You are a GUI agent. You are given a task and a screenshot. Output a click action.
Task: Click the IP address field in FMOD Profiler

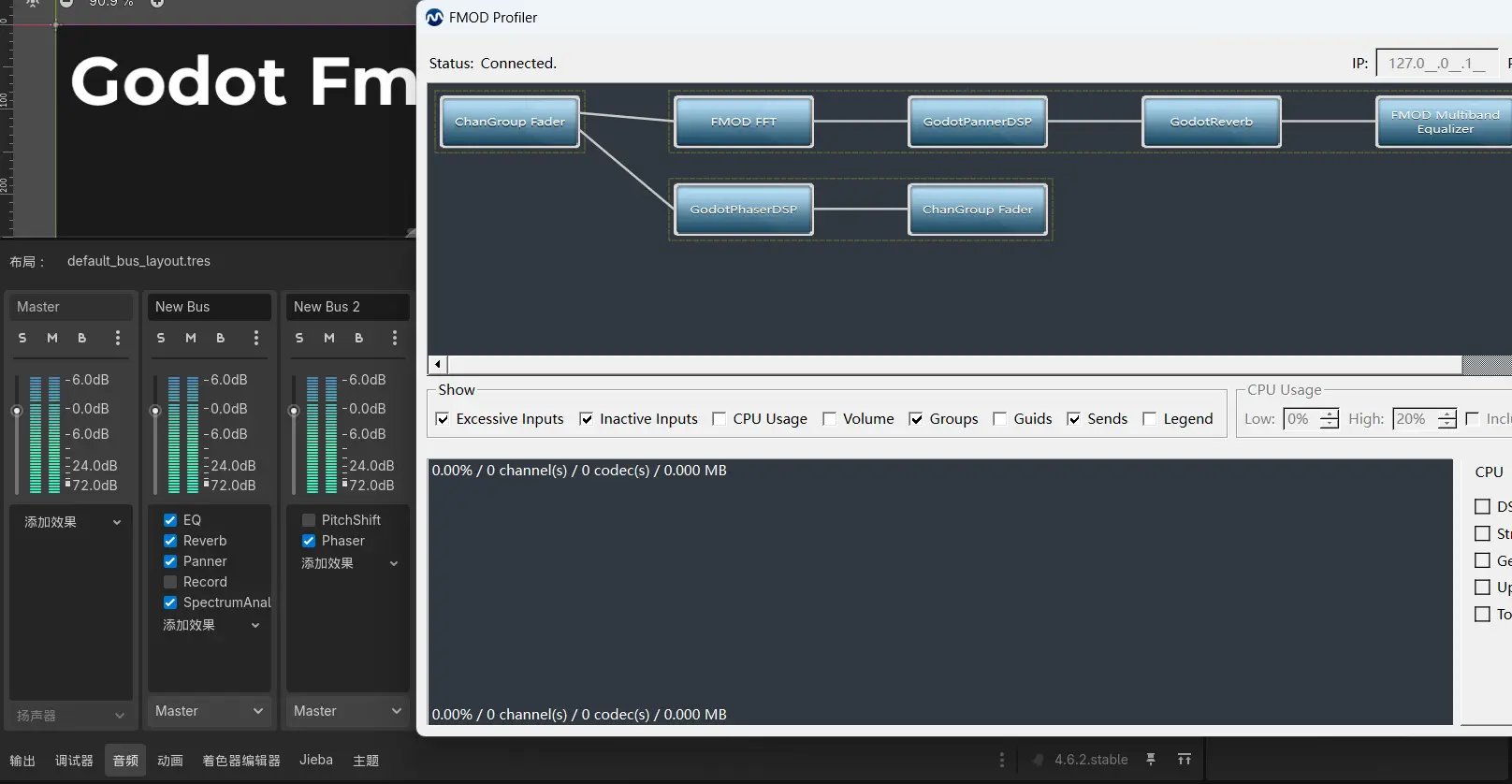(1436, 63)
